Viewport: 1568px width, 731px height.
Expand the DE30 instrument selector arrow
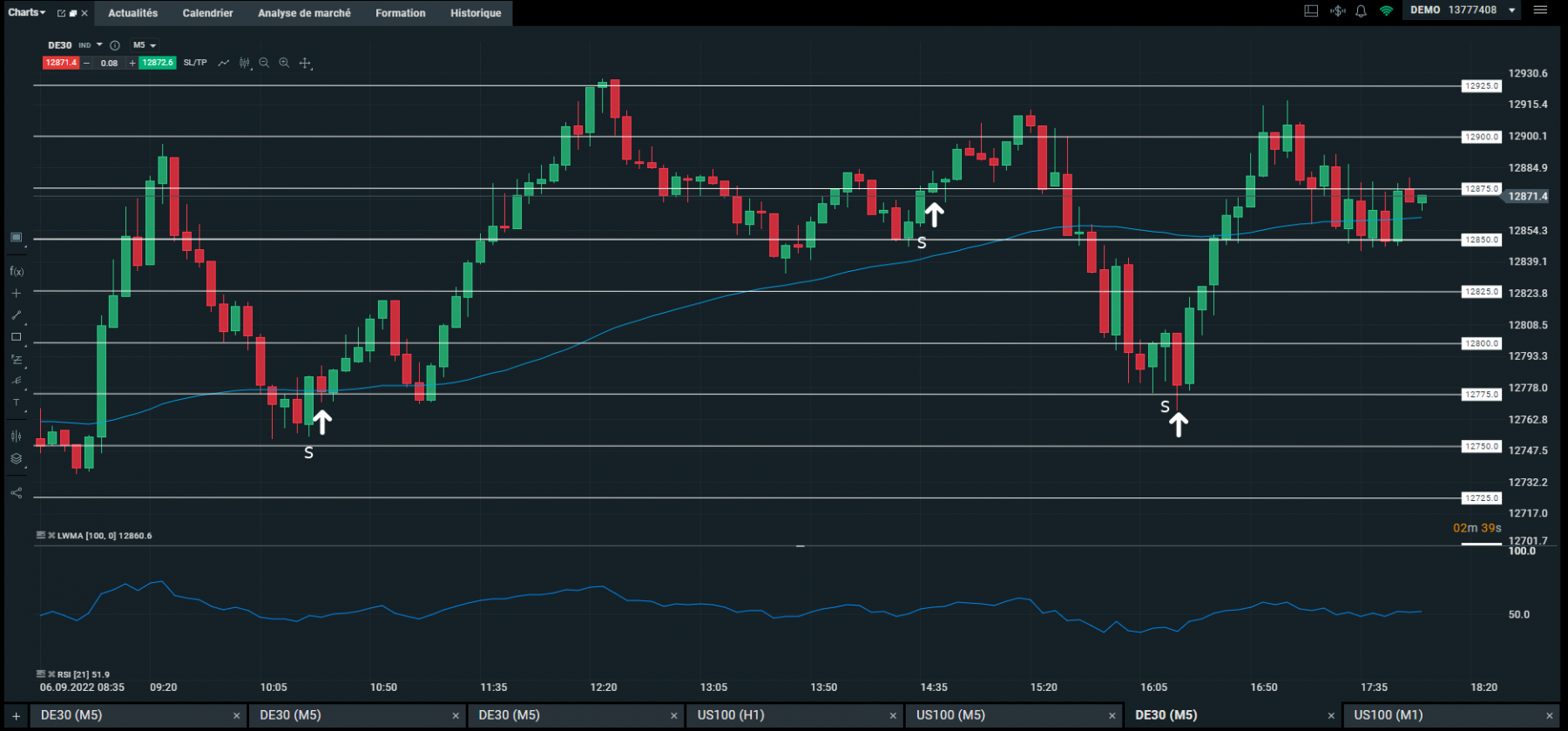99,45
